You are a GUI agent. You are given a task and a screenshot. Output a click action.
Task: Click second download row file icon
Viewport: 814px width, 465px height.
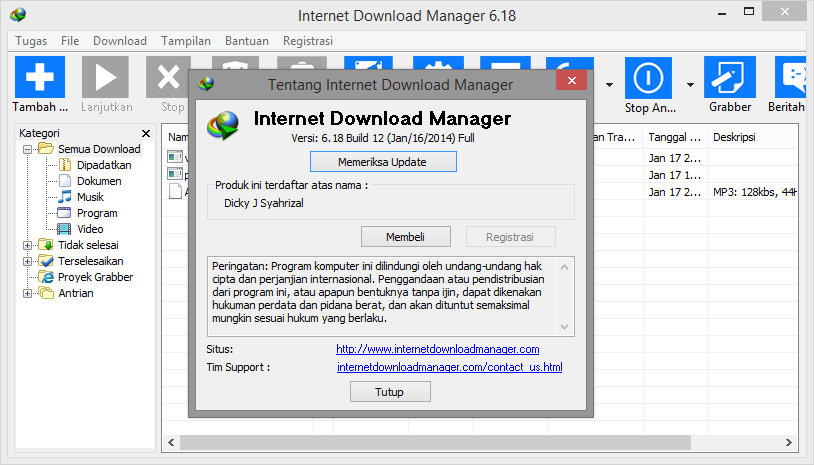click(x=175, y=173)
